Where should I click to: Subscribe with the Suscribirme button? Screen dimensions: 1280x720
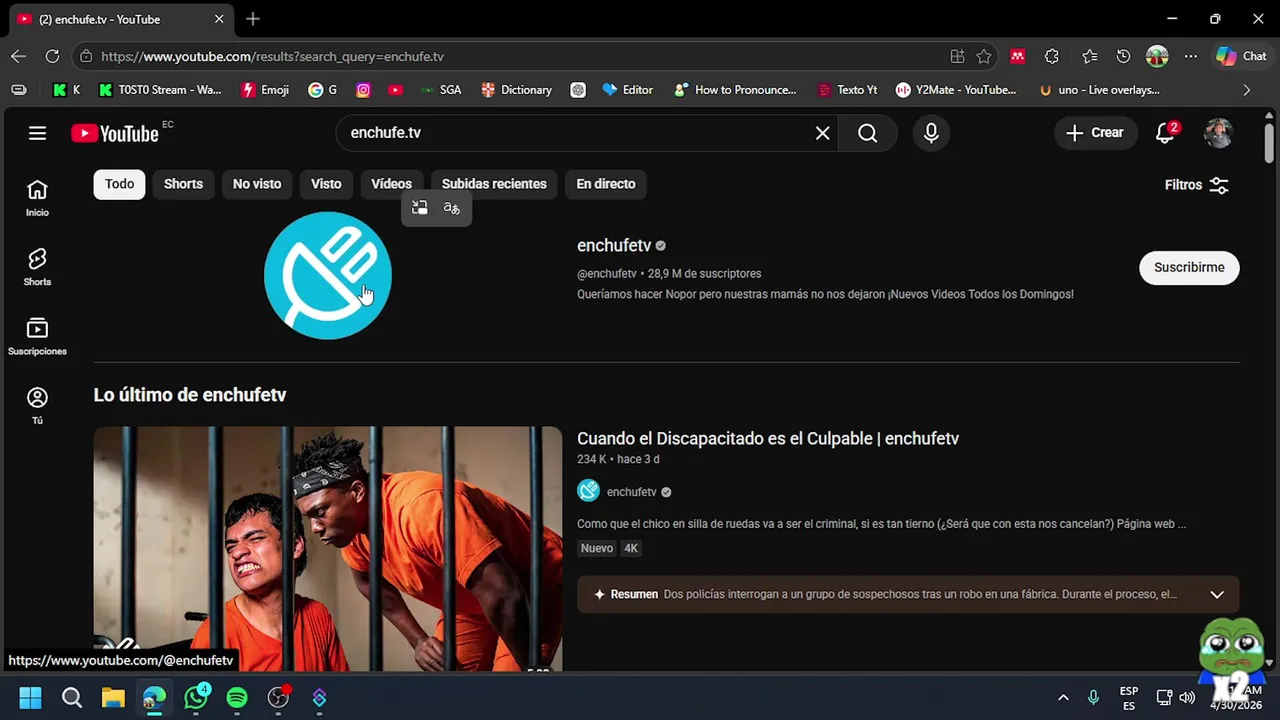(1189, 267)
